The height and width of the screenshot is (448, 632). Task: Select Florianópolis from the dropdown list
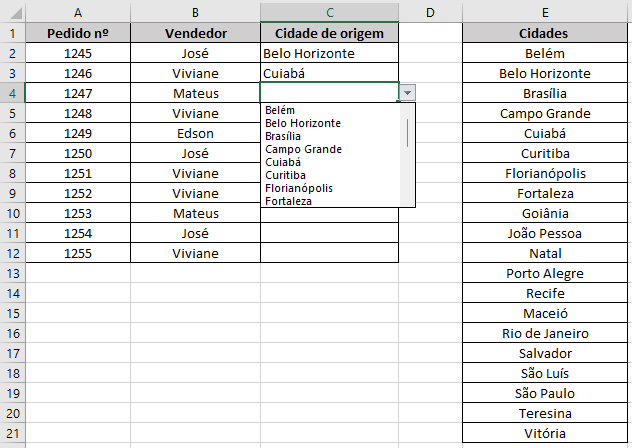click(x=299, y=188)
